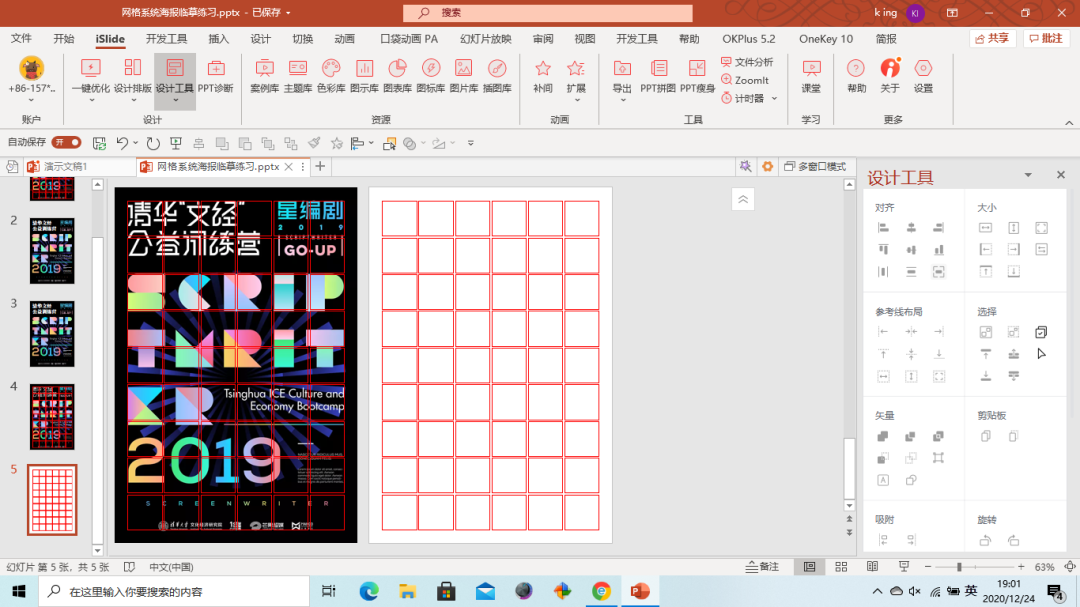Image resolution: width=1080 pixels, height=607 pixels.
Task: Switch to normal view in status bar
Action: pyautogui.click(x=809, y=567)
